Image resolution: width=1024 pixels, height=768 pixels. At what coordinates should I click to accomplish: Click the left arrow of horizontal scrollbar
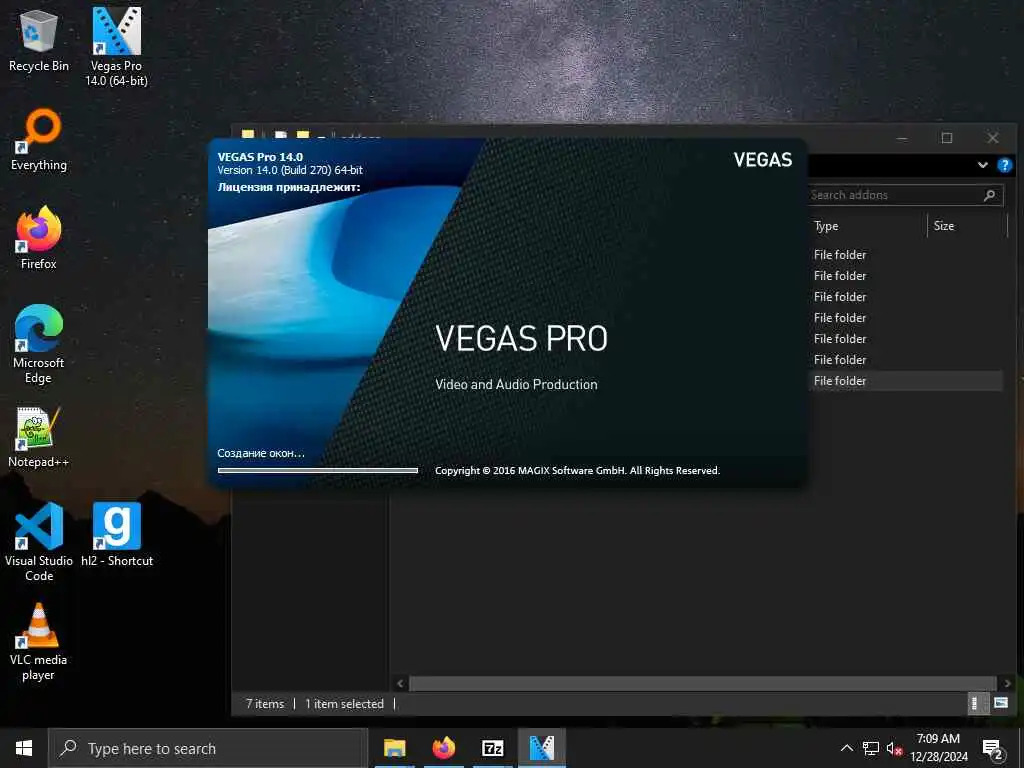tap(400, 684)
